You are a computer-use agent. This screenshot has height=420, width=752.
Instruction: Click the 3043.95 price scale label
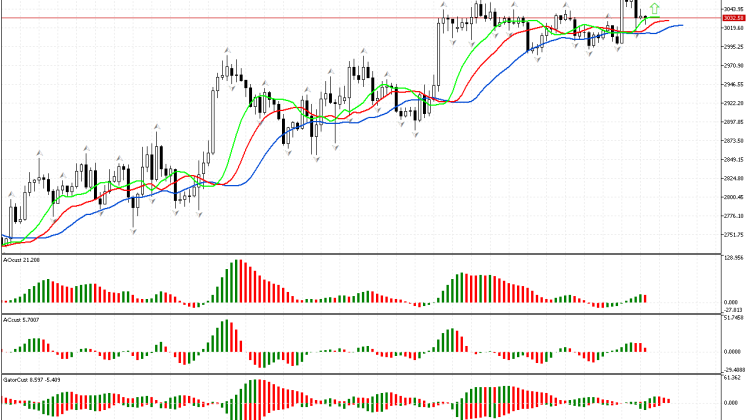point(733,9)
